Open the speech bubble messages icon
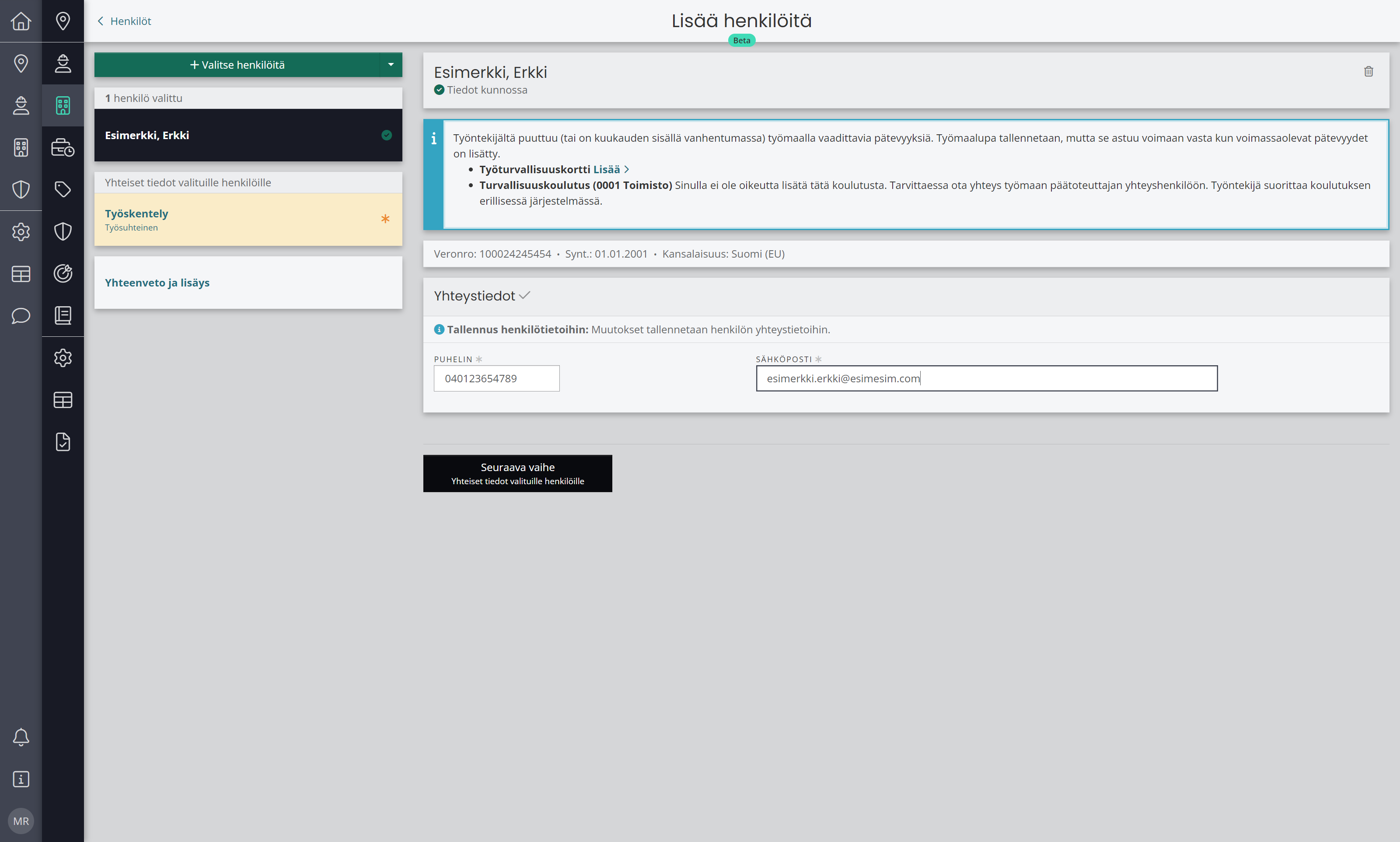Screen dimensions: 1400x842 (21, 315)
